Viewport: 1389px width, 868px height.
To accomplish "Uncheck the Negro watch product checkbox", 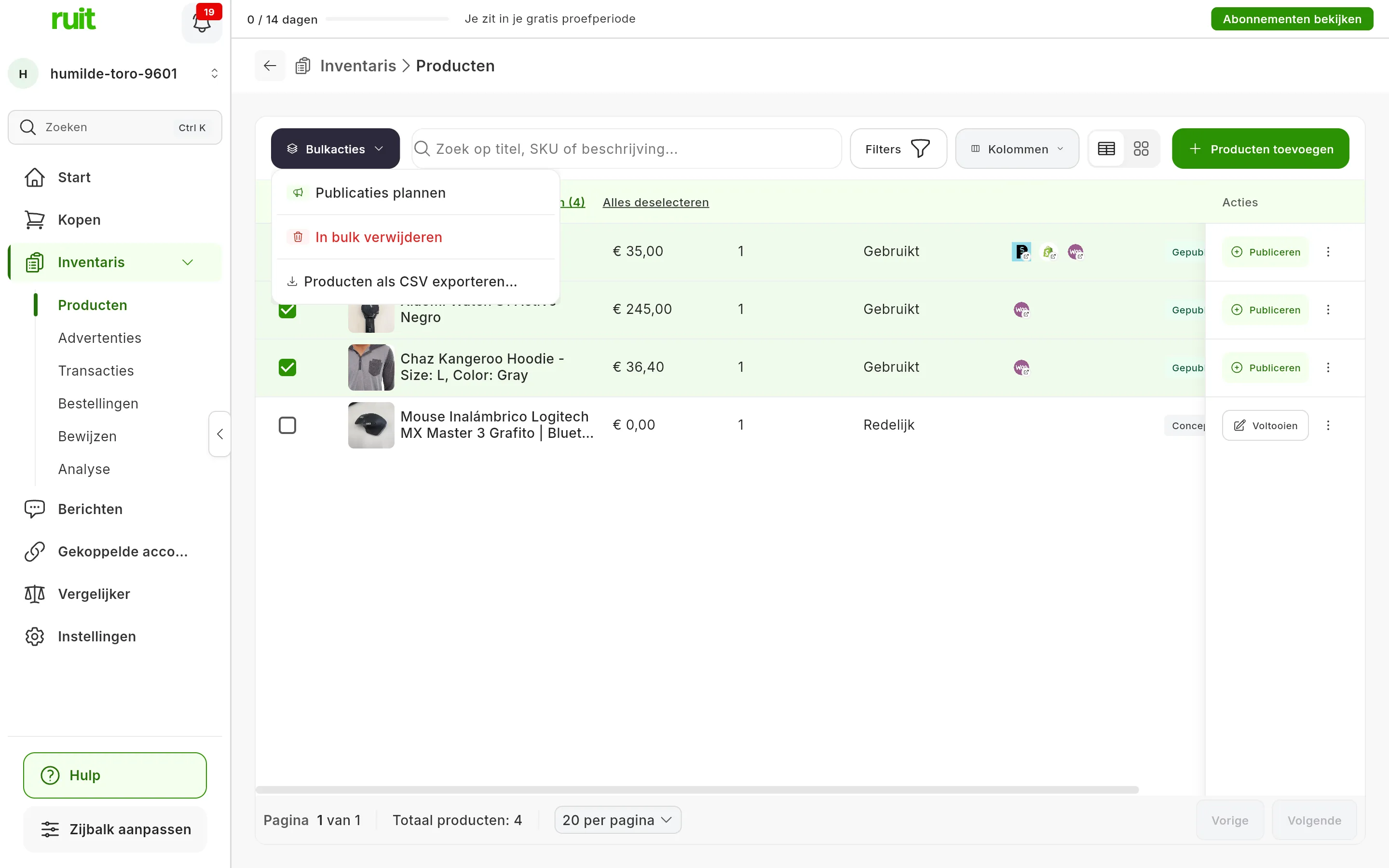I will point(287,310).
